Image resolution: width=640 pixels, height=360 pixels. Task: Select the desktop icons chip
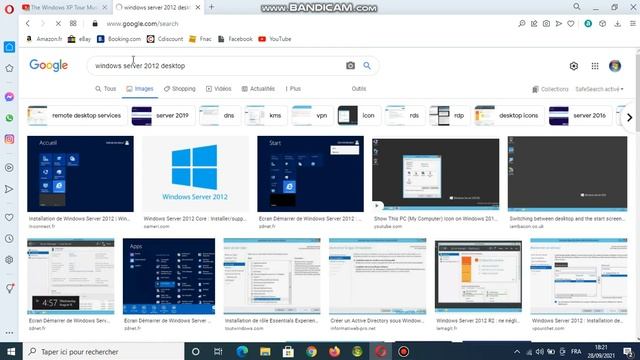(x=509, y=116)
